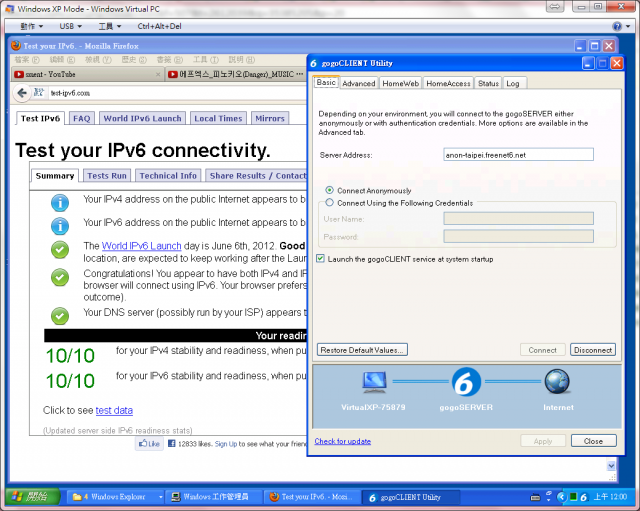Click the Close button in gogoCLIENT Utility
Screen dimensions: 640x511
(x=593, y=441)
